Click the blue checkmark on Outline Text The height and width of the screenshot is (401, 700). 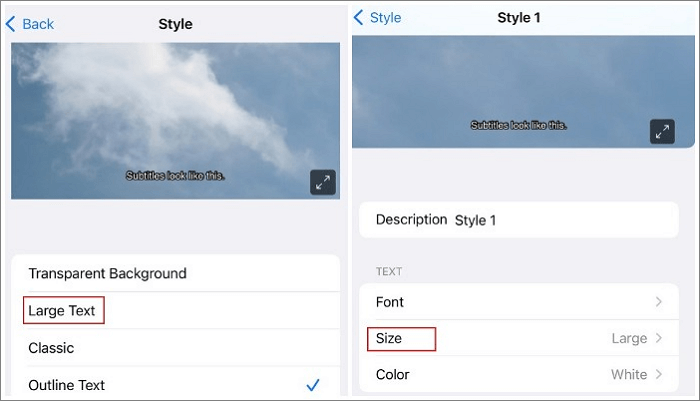tap(313, 385)
